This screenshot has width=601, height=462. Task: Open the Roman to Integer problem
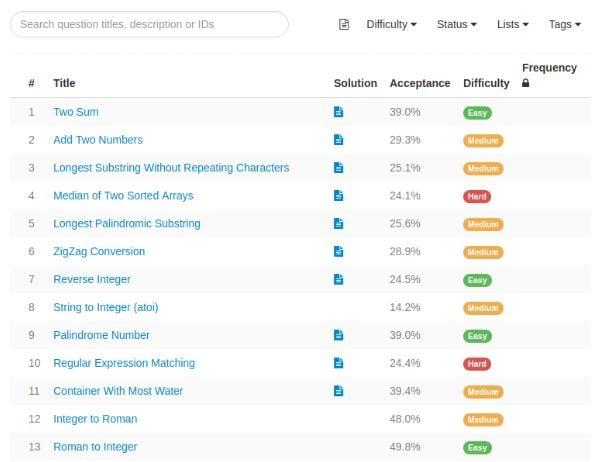[x=95, y=447]
